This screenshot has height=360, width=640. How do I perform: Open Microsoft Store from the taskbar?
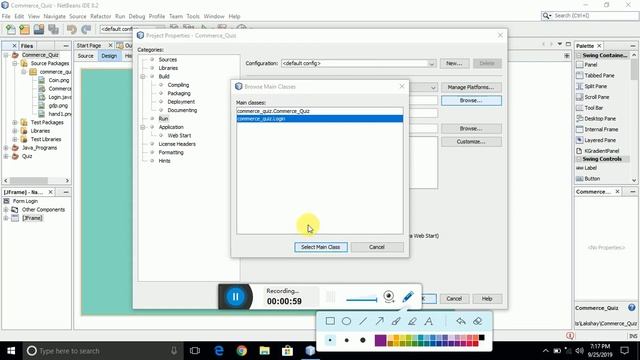click(x=287, y=351)
